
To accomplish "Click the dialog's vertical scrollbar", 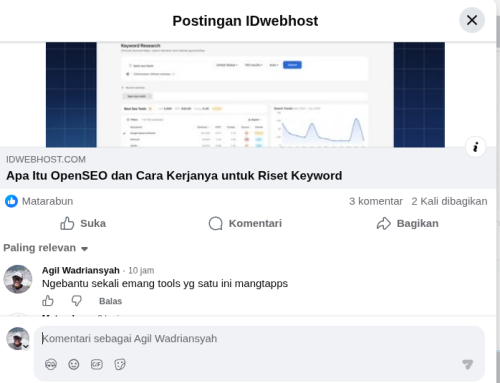I will click(498, 32).
